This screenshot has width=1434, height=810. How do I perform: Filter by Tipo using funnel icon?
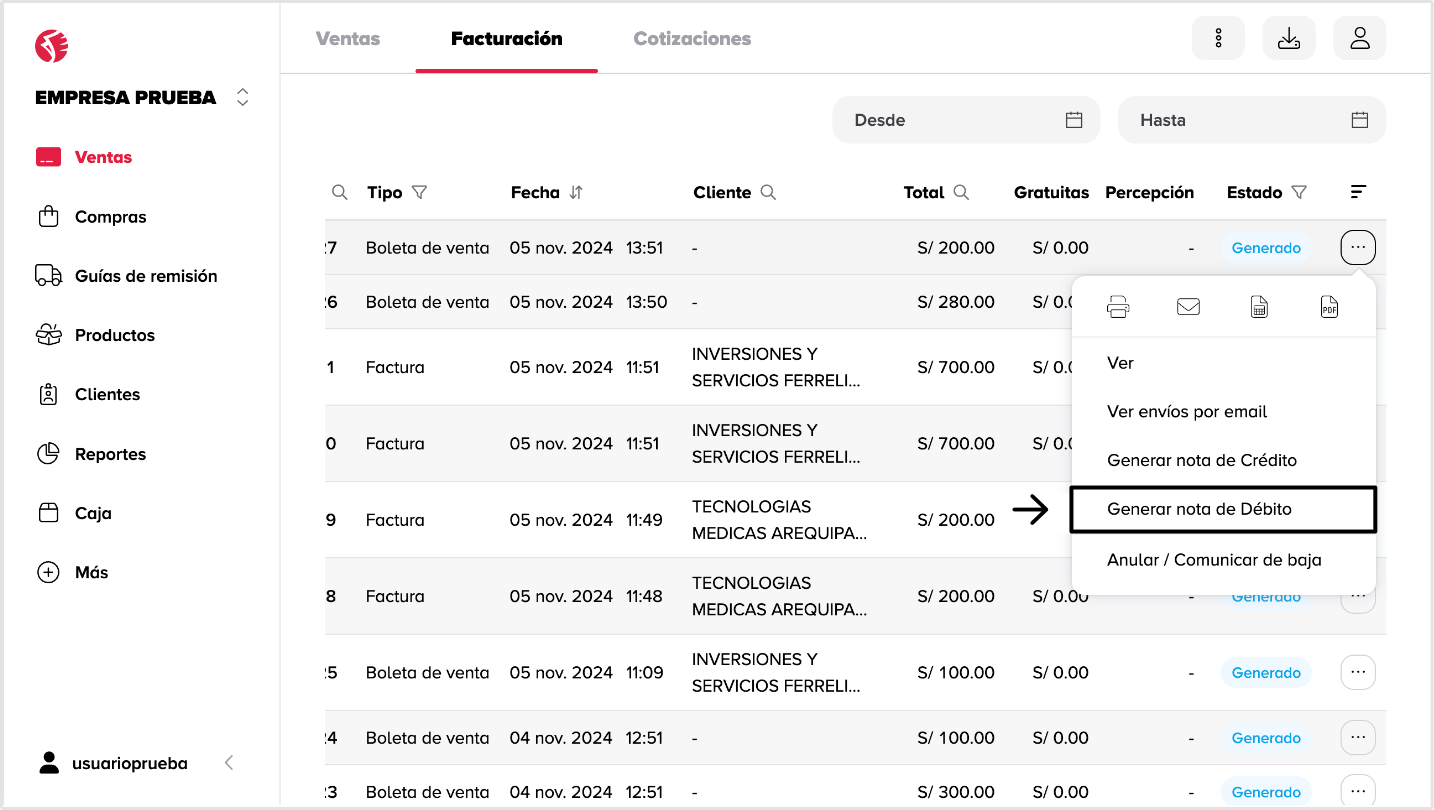(420, 192)
